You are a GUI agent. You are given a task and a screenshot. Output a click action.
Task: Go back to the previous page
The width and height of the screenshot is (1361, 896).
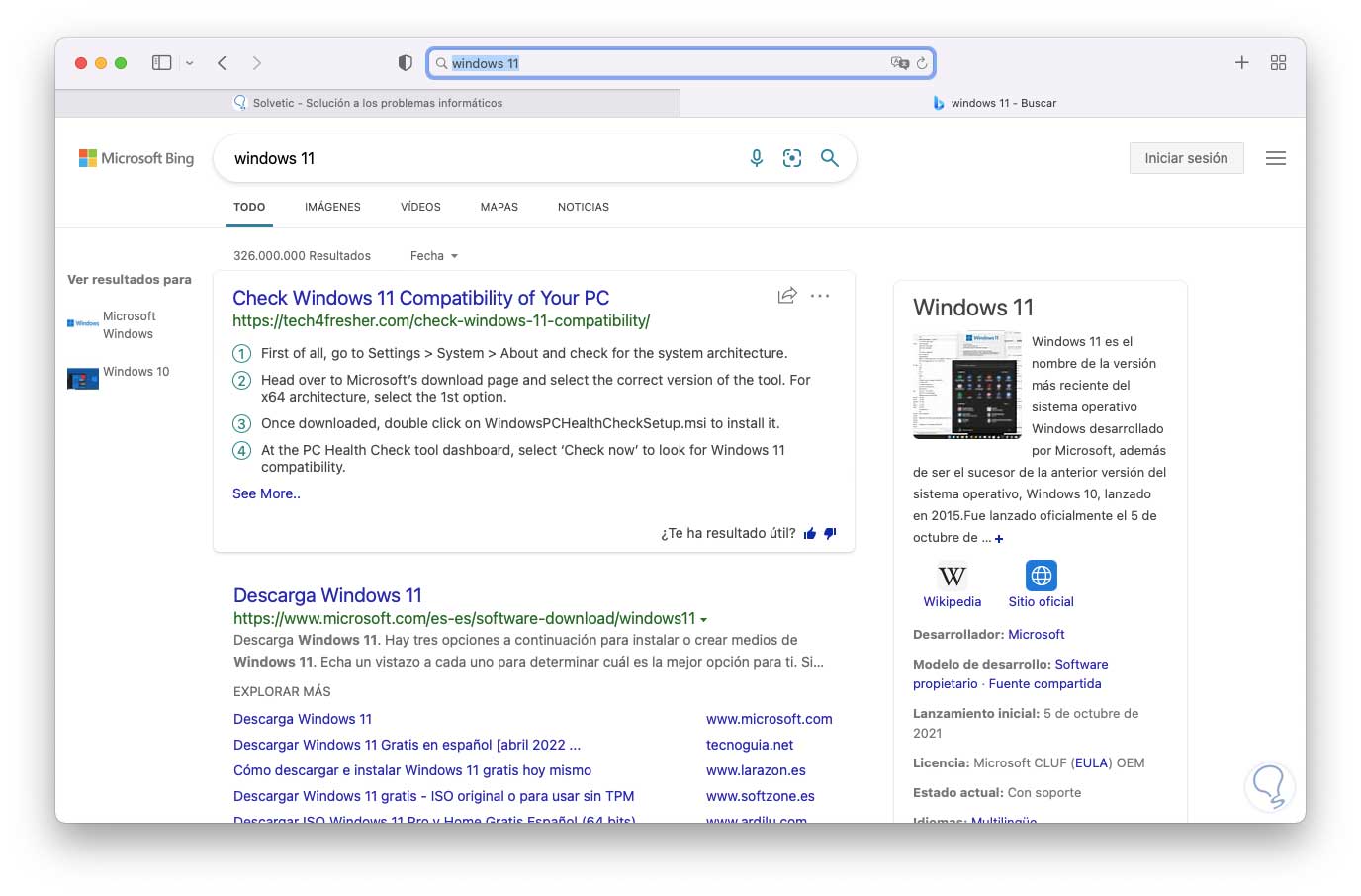tap(223, 63)
